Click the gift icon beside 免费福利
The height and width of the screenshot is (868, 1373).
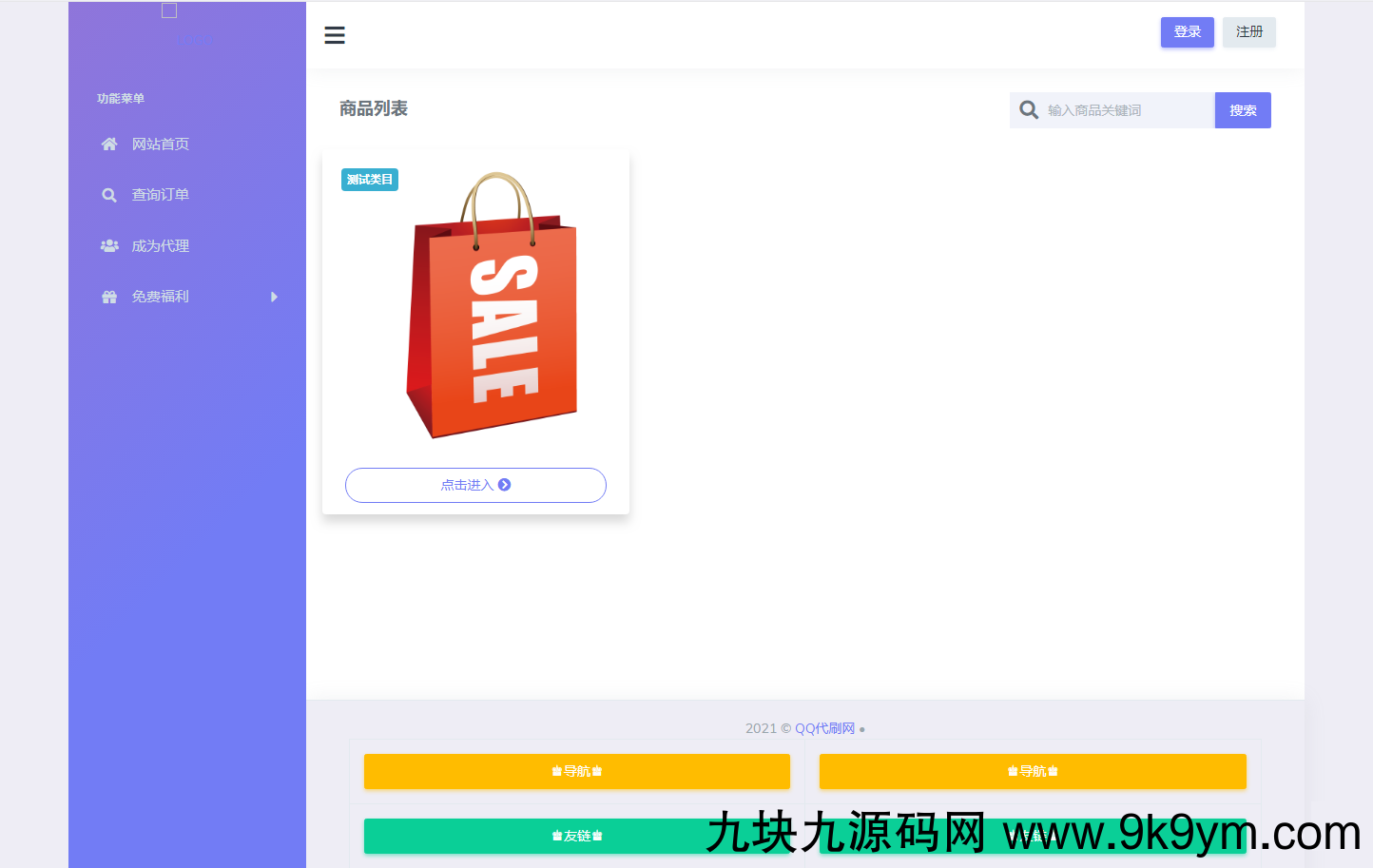coord(109,297)
